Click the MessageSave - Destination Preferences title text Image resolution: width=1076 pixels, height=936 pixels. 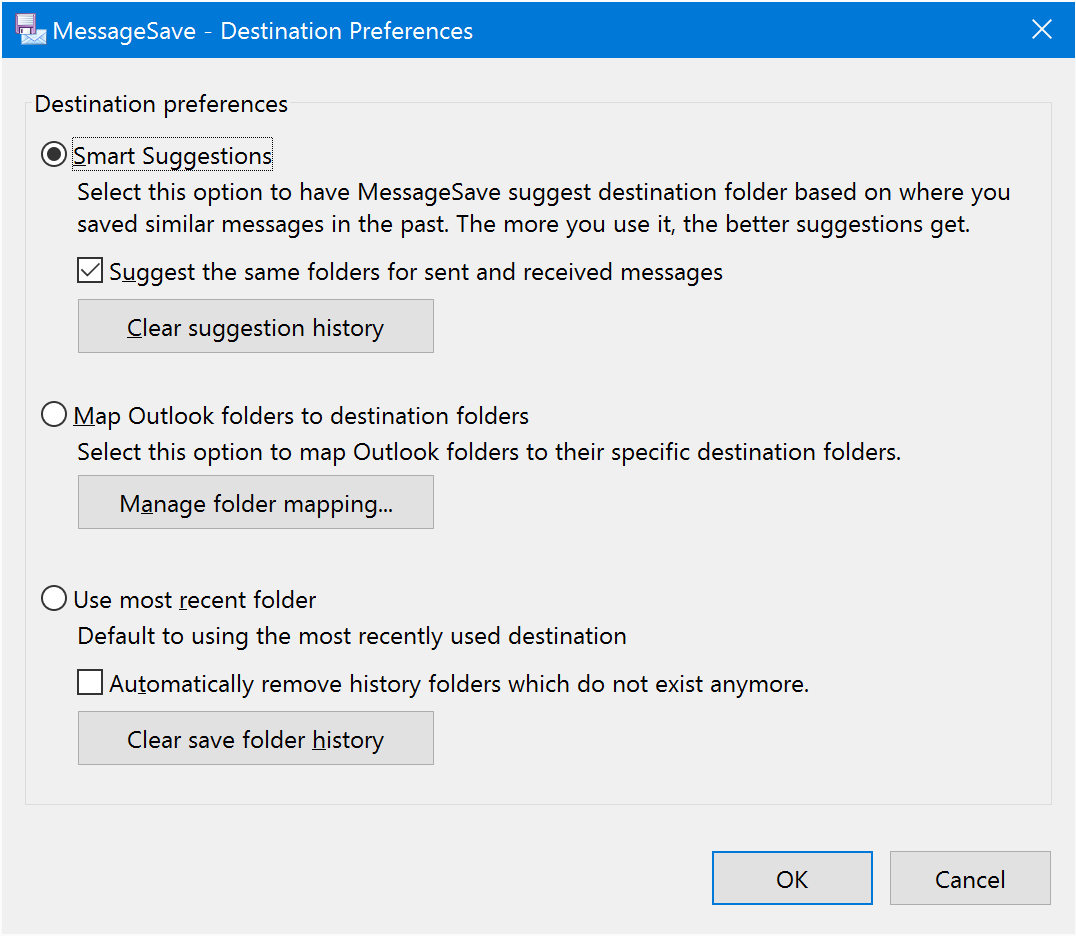[263, 31]
